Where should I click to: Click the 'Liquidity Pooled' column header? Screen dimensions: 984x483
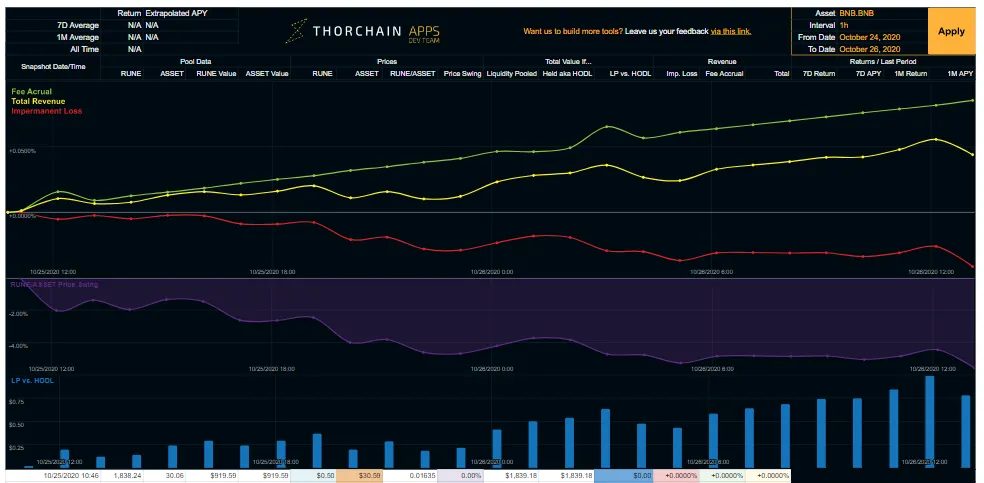click(511, 73)
